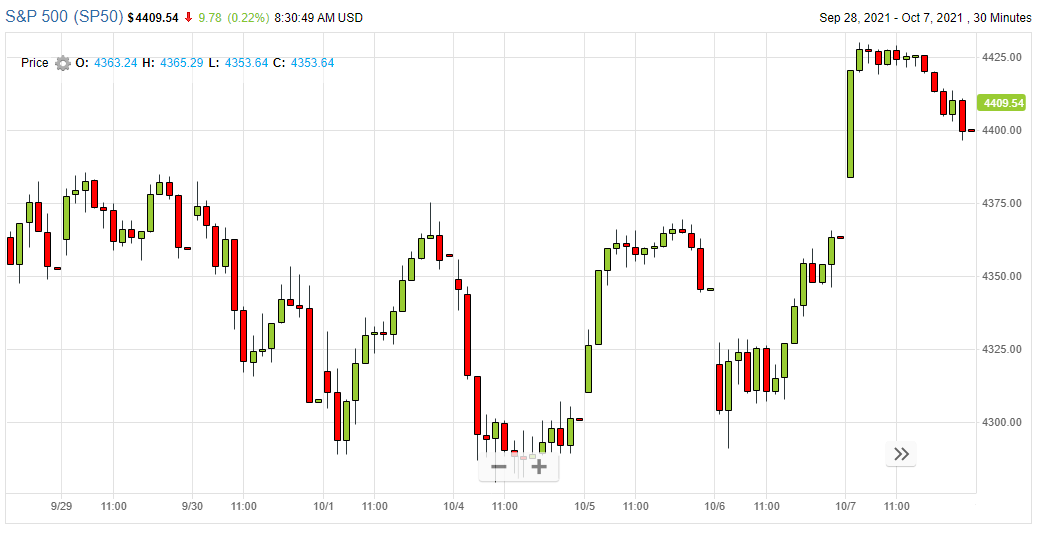1044x537 pixels.
Task: Click the 8:30:49 AM USD timestamp
Action: [x=318, y=18]
